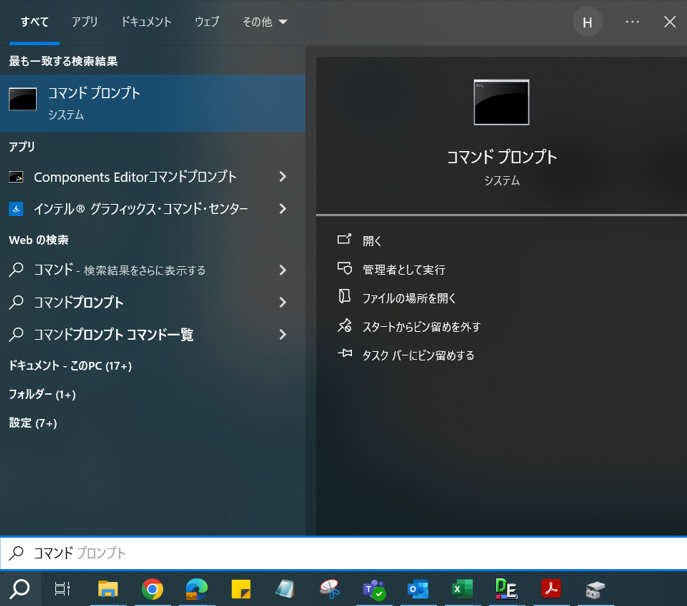
Task: Click the Microsoft Teams taskbar icon
Action: (374, 589)
